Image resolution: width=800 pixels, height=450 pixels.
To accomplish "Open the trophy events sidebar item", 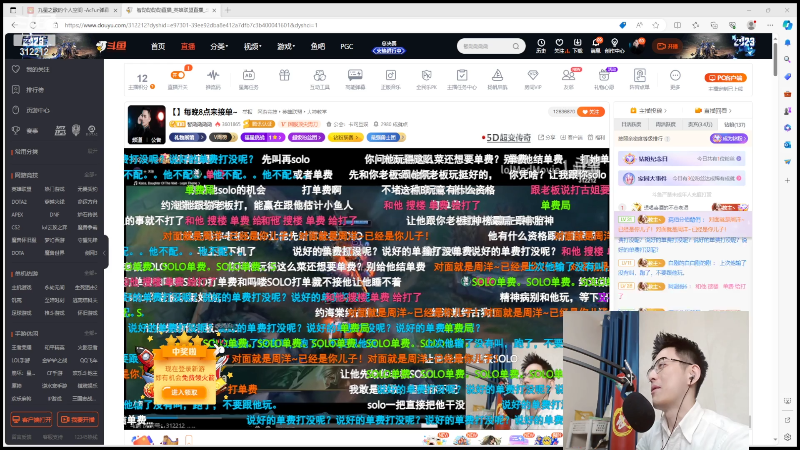I will pos(27,131).
